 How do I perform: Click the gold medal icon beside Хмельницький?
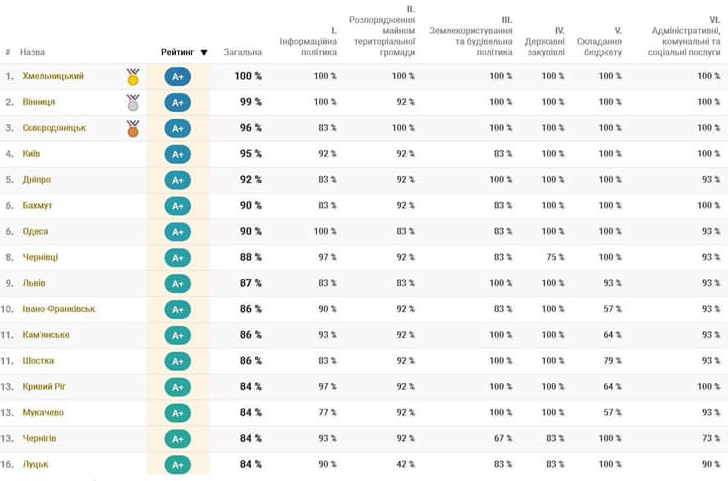point(133,76)
